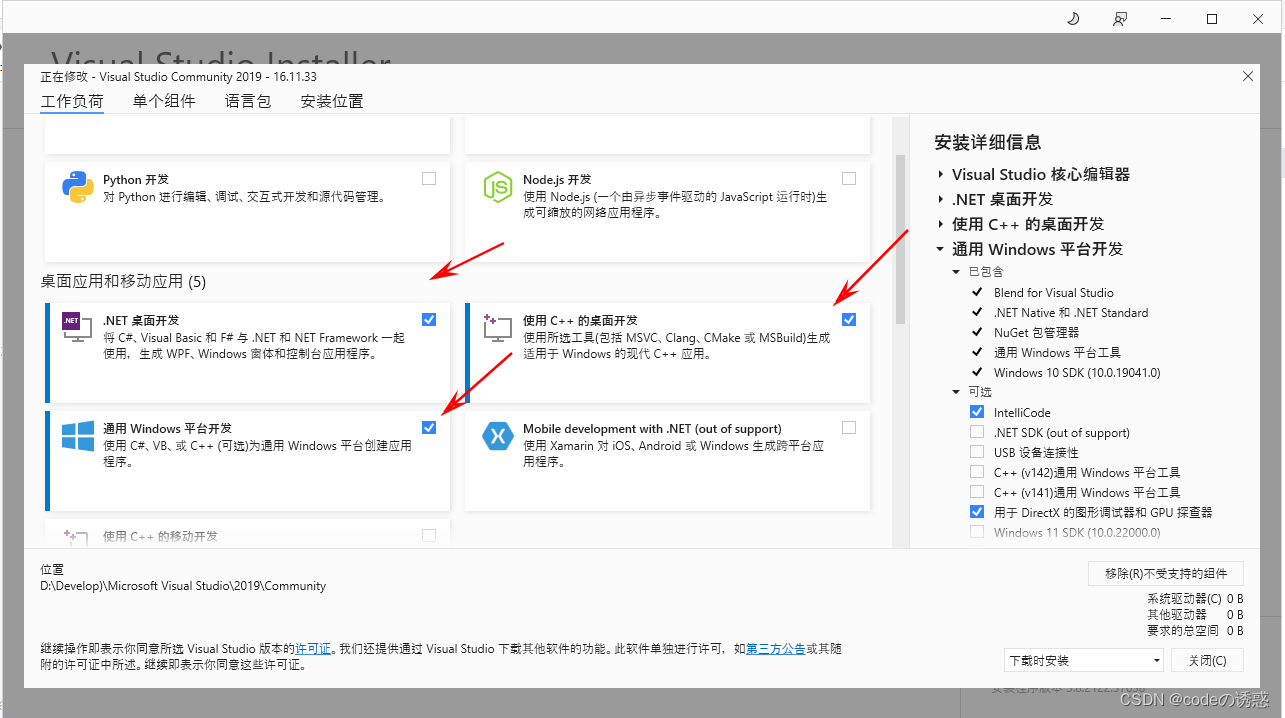Uncheck the .NET 桌面开发 workload checkbox

[x=429, y=319]
